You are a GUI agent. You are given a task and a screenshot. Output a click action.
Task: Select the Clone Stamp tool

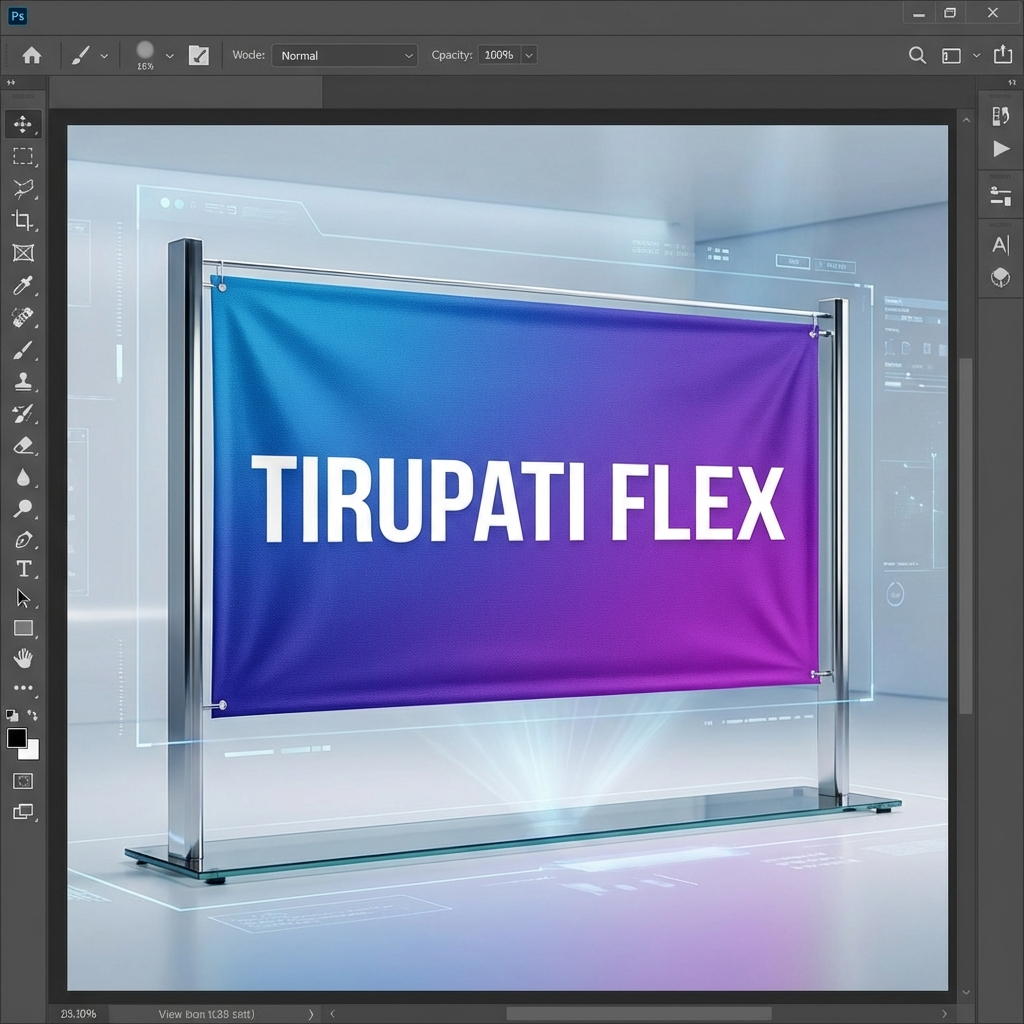pyautogui.click(x=23, y=382)
